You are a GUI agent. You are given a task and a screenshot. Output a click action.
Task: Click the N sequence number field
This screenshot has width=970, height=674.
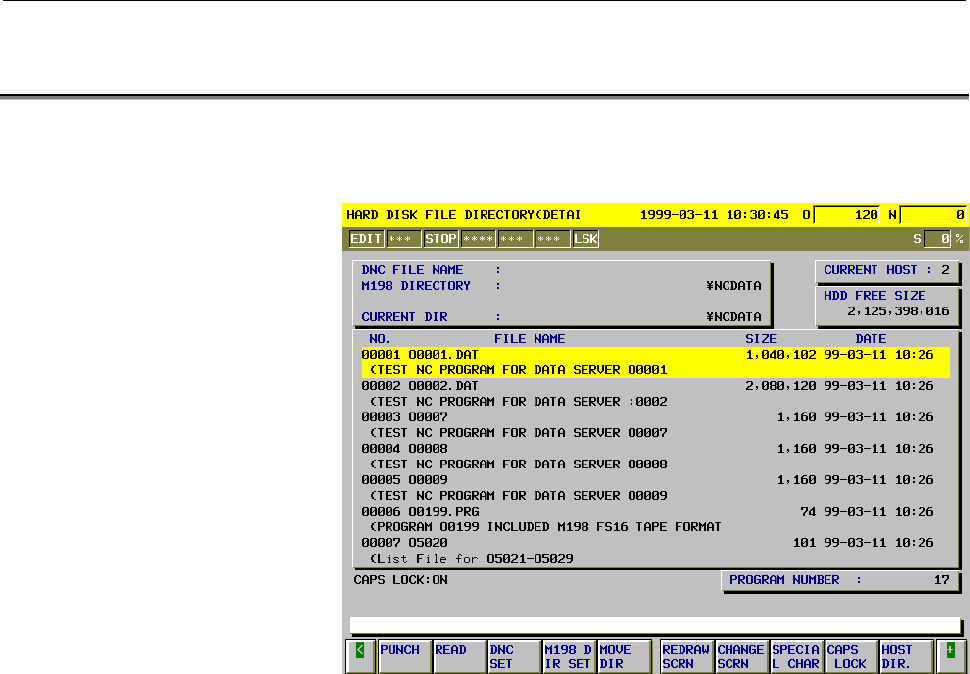933,215
